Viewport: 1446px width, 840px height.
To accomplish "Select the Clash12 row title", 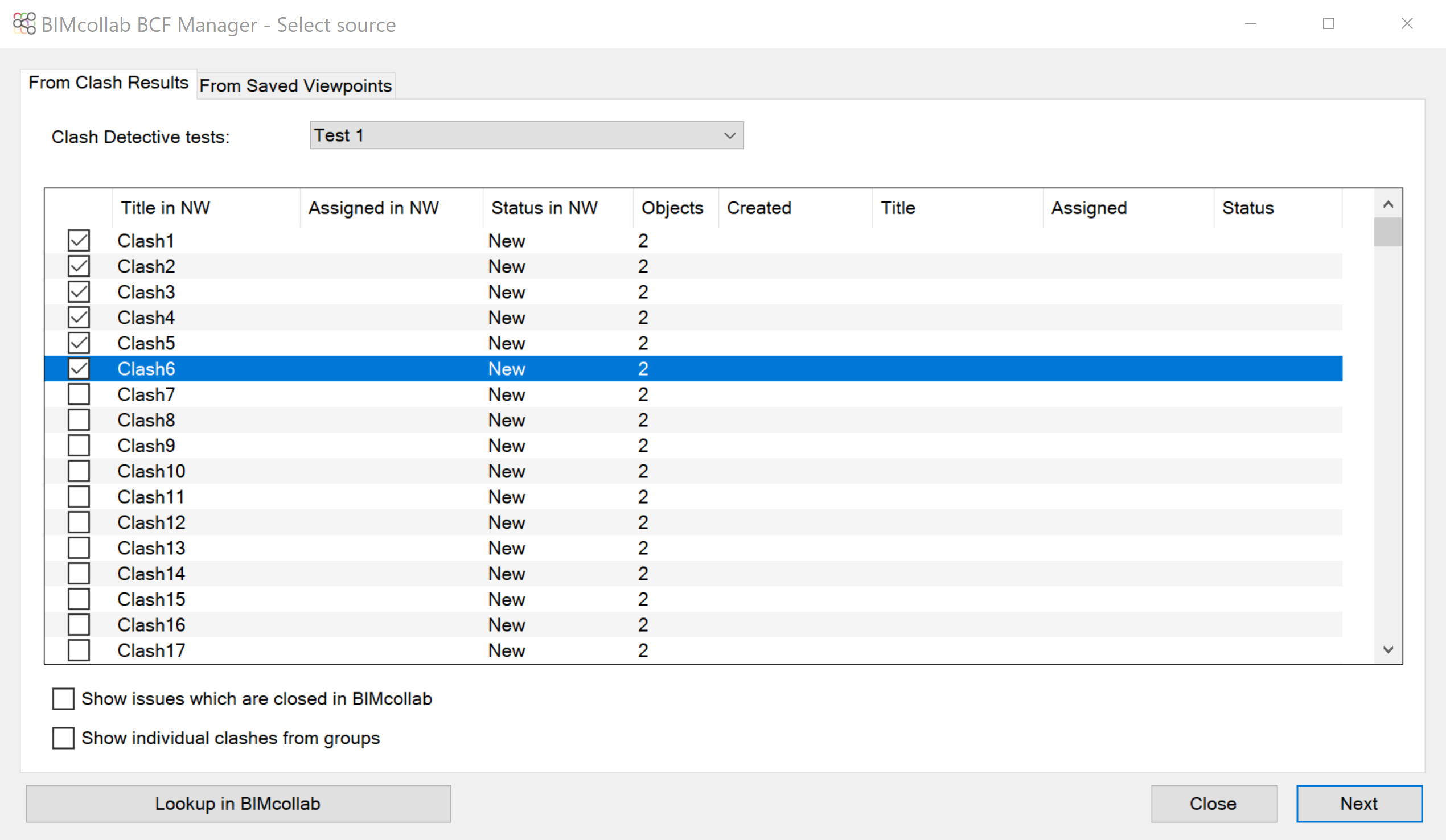I will pos(151,522).
